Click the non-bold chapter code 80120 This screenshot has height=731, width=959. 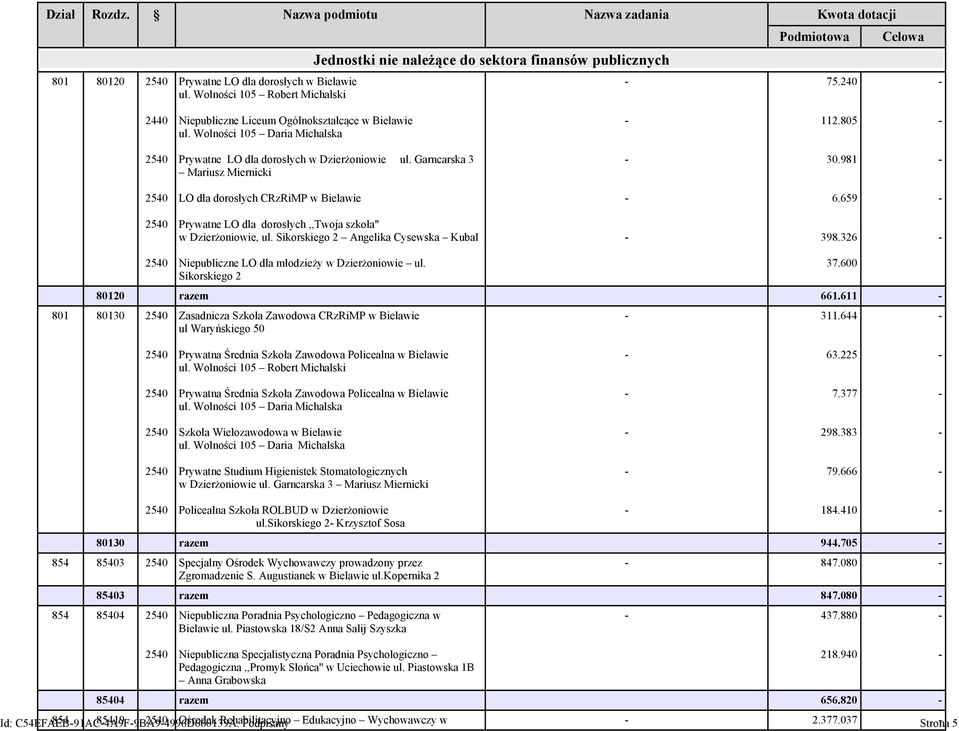tap(111, 81)
